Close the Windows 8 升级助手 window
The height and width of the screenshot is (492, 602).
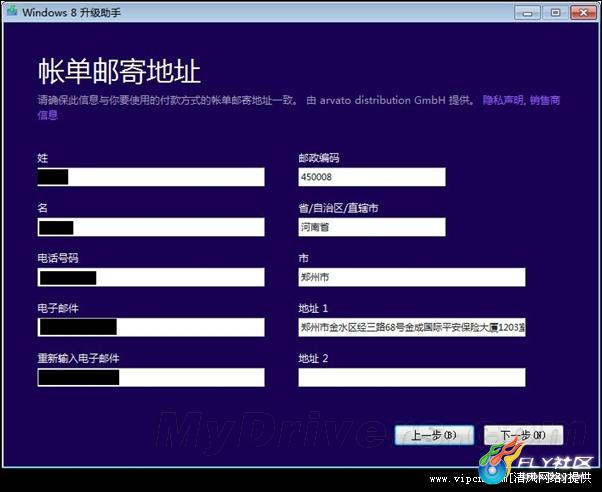tap(583, 13)
